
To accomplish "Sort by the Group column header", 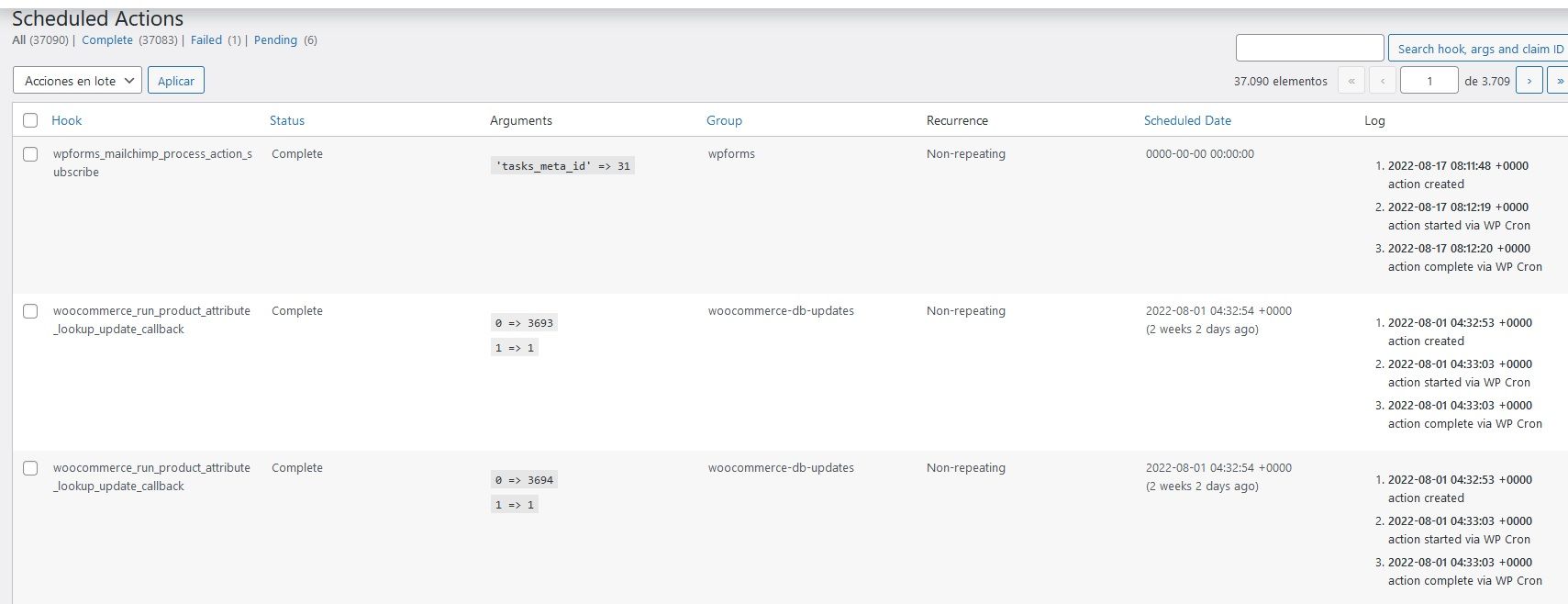I will point(724,120).
